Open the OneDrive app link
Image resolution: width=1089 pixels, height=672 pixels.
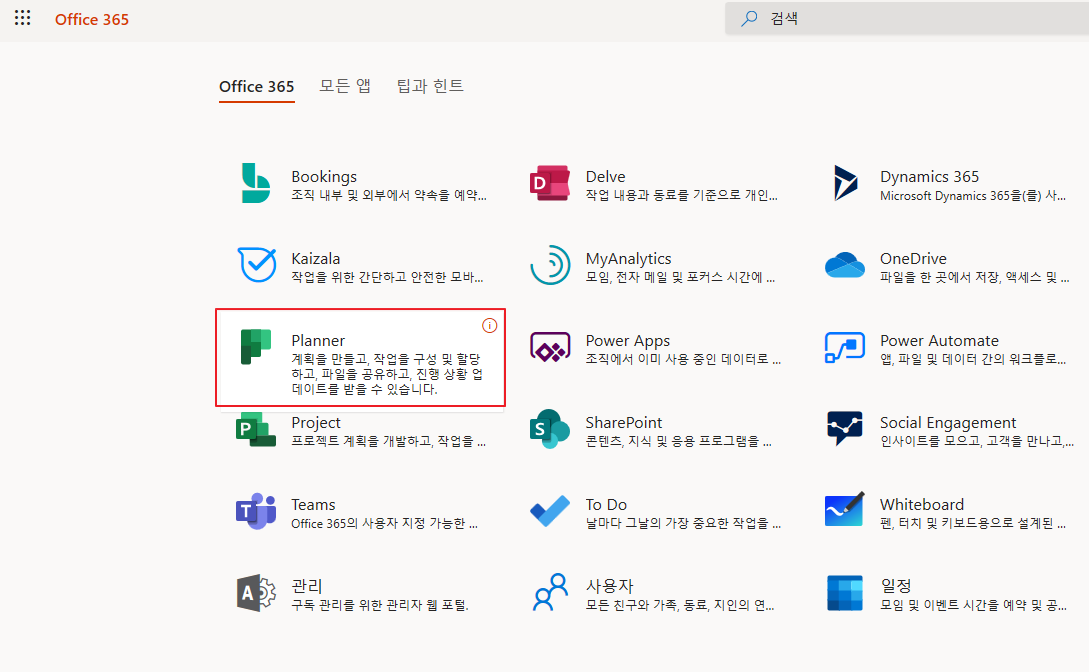tap(913, 258)
